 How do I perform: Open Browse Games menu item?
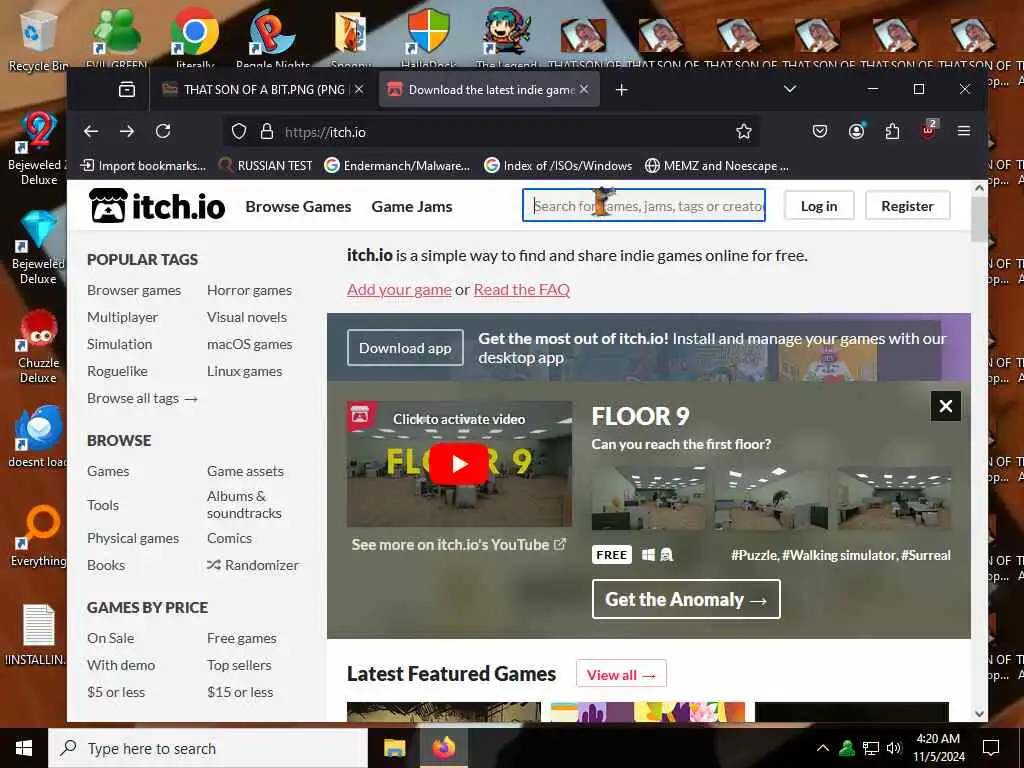[298, 206]
